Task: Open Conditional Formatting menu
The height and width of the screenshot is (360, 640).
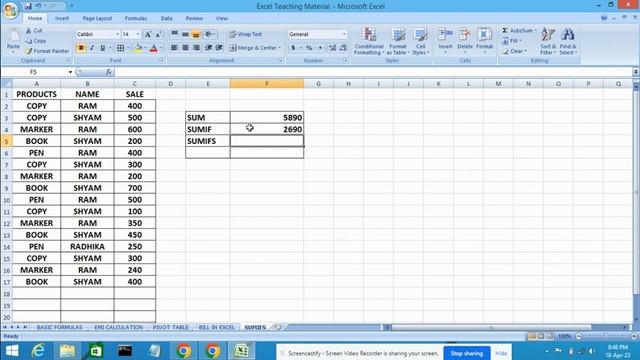Action: 369,41
